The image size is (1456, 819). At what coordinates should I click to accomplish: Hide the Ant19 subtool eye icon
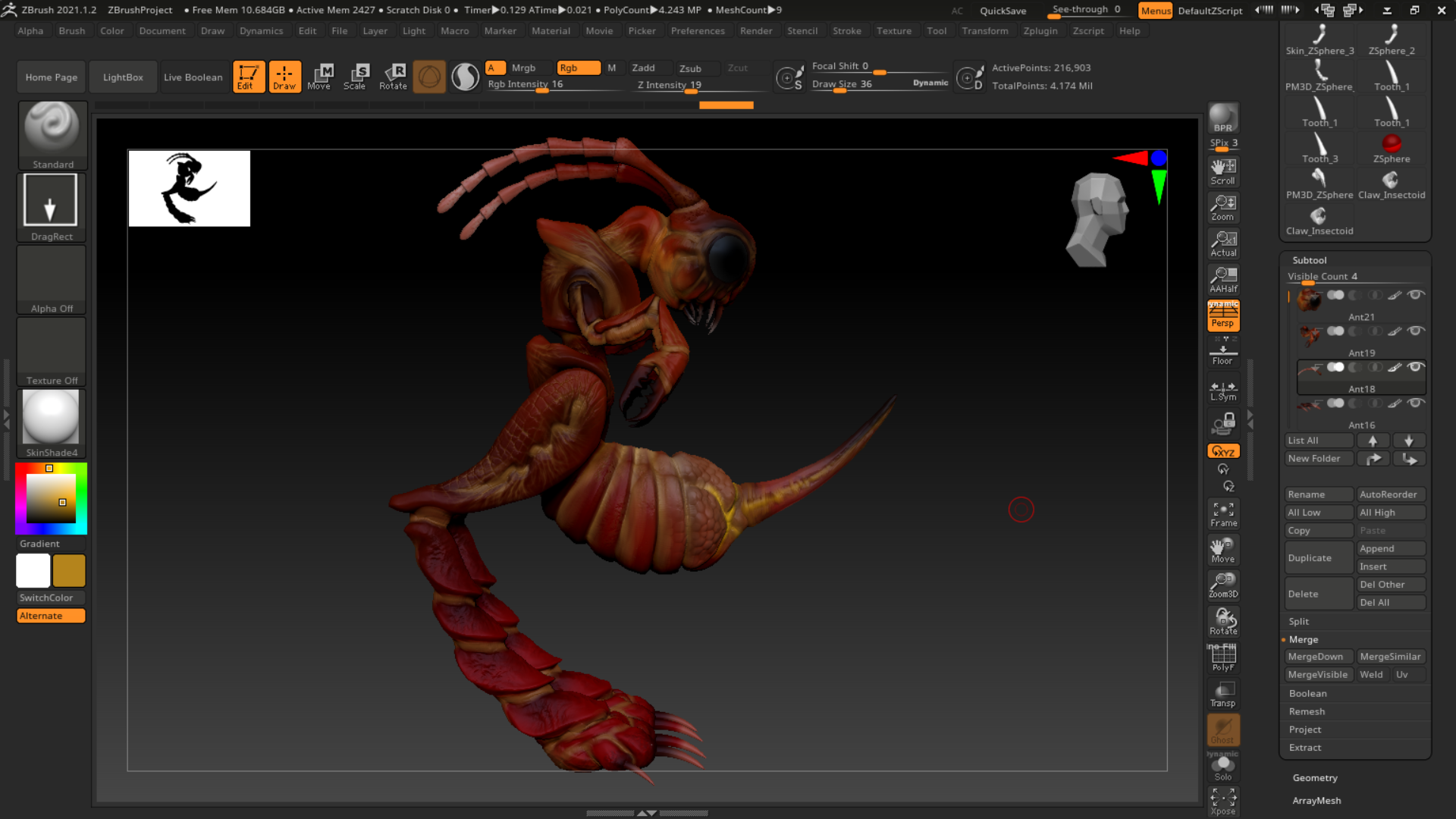(x=1417, y=331)
